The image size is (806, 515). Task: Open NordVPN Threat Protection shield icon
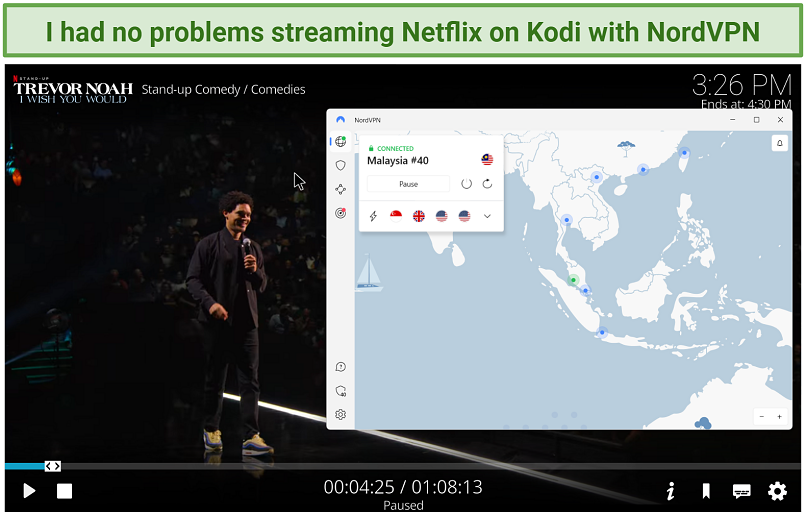341,165
